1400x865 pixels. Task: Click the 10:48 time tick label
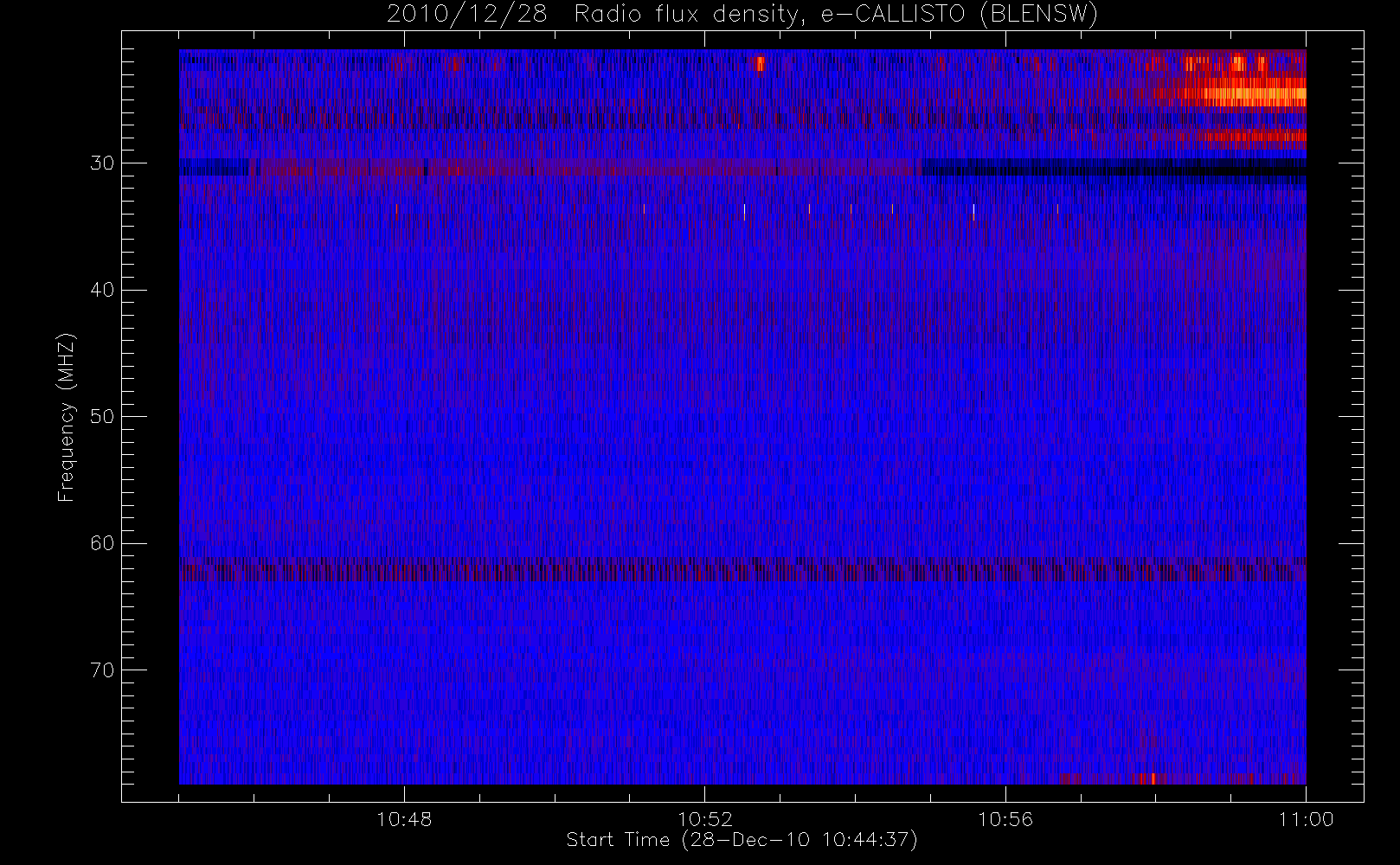[404, 819]
